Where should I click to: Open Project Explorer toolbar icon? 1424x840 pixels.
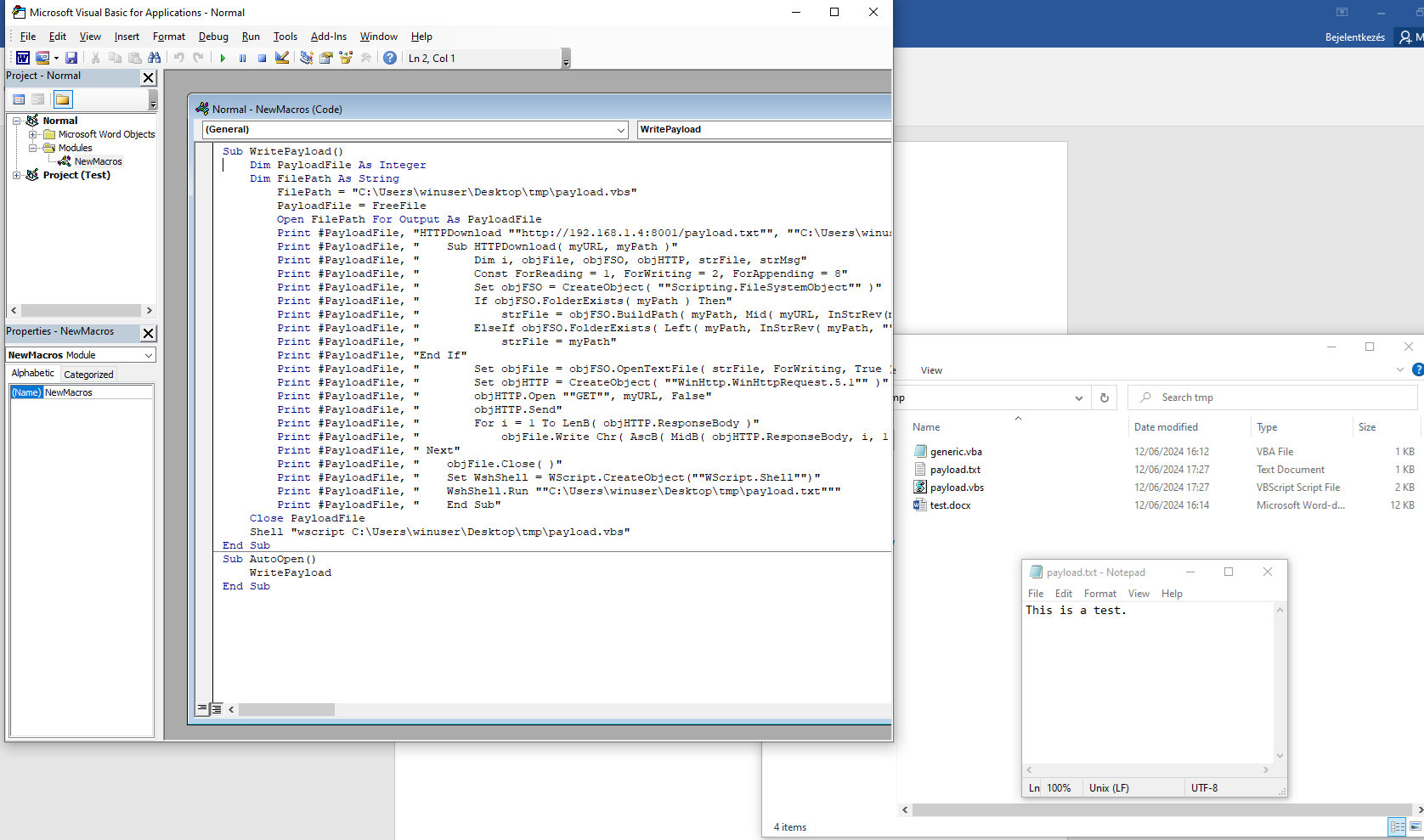point(307,58)
